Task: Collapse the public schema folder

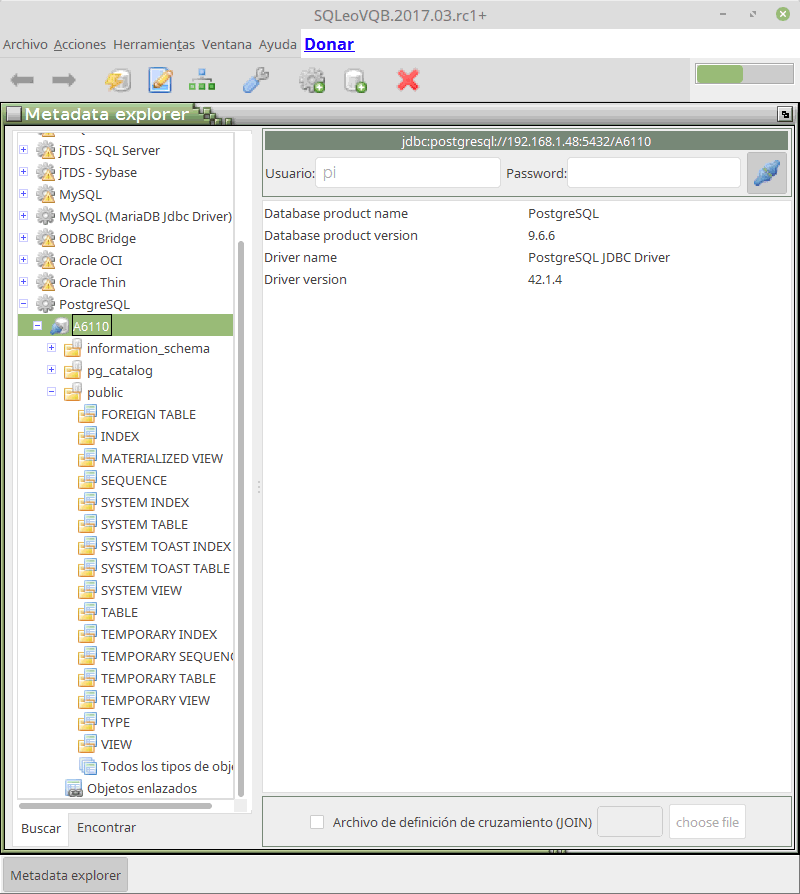Action: point(51,392)
